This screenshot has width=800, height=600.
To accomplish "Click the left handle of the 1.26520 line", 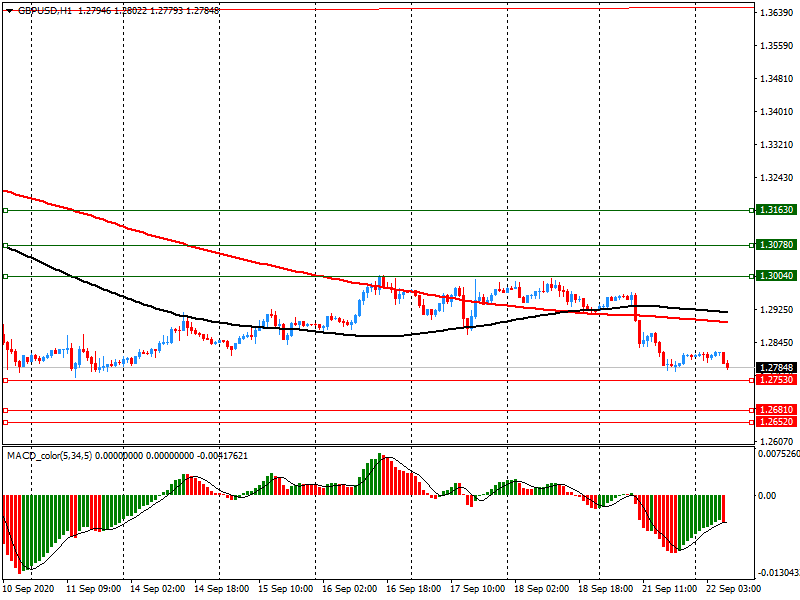I will click(6, 422).
